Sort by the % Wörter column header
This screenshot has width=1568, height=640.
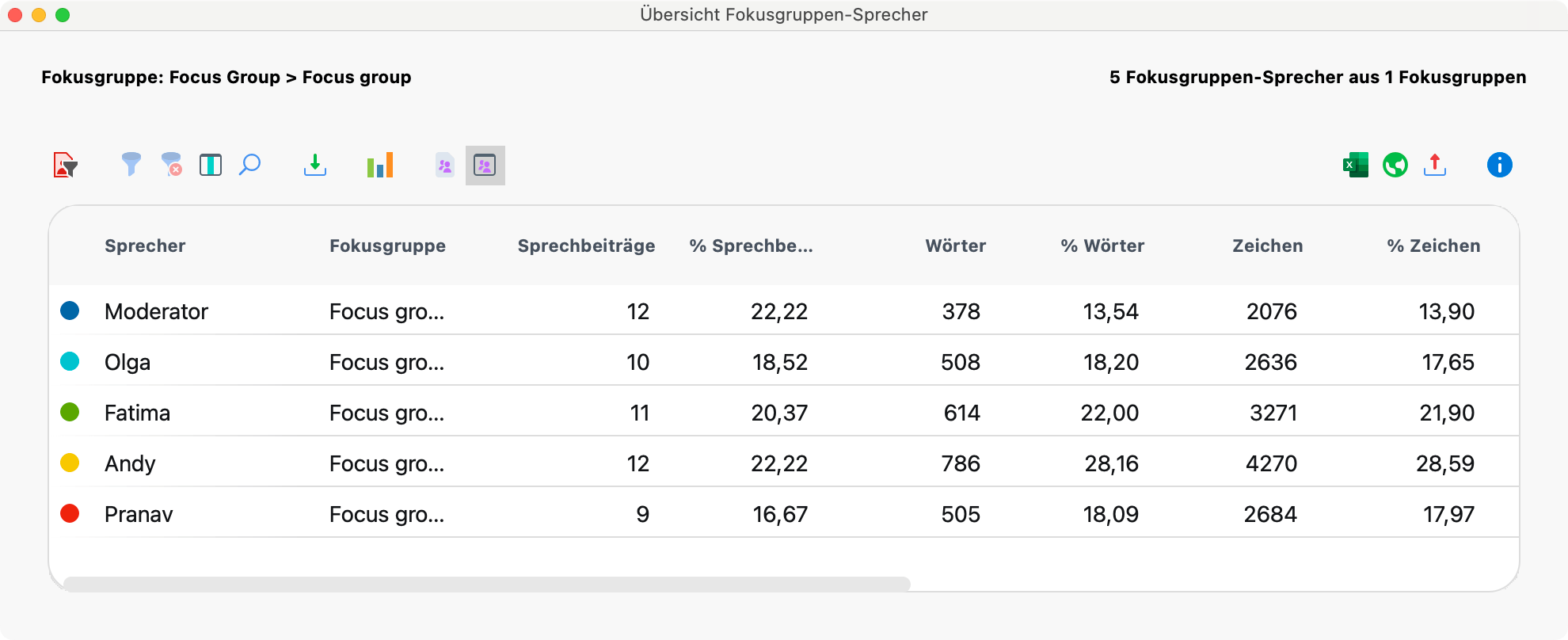tap(1102, 246)
